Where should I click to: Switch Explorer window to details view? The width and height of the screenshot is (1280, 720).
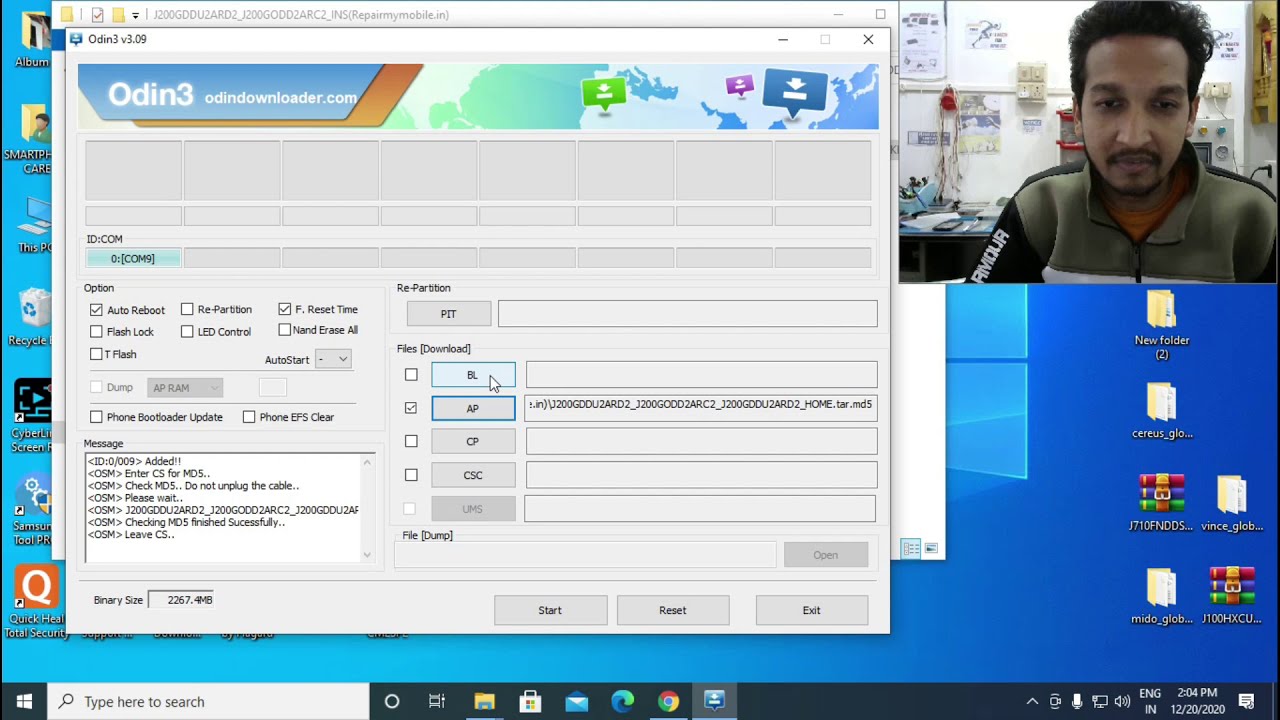tap(911, 548)
